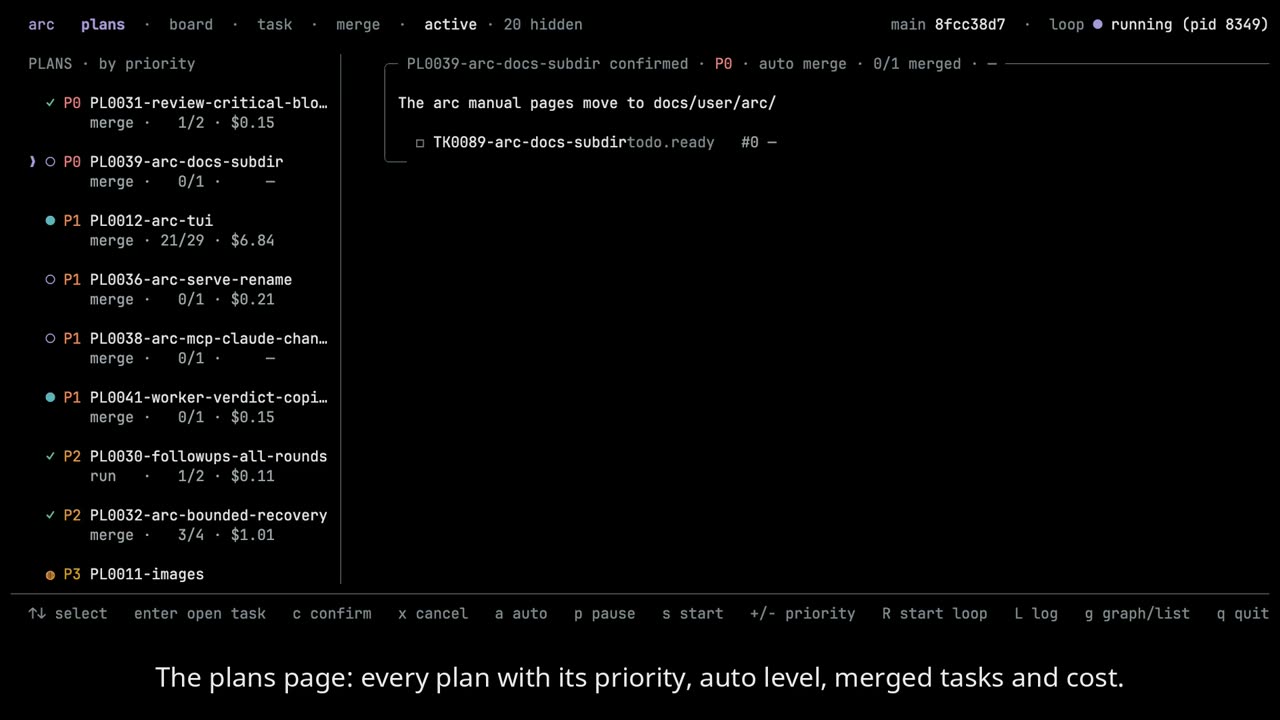Toggle 'g graph/list' view
Screen dimensions: 1280x720
[1138, 614]
